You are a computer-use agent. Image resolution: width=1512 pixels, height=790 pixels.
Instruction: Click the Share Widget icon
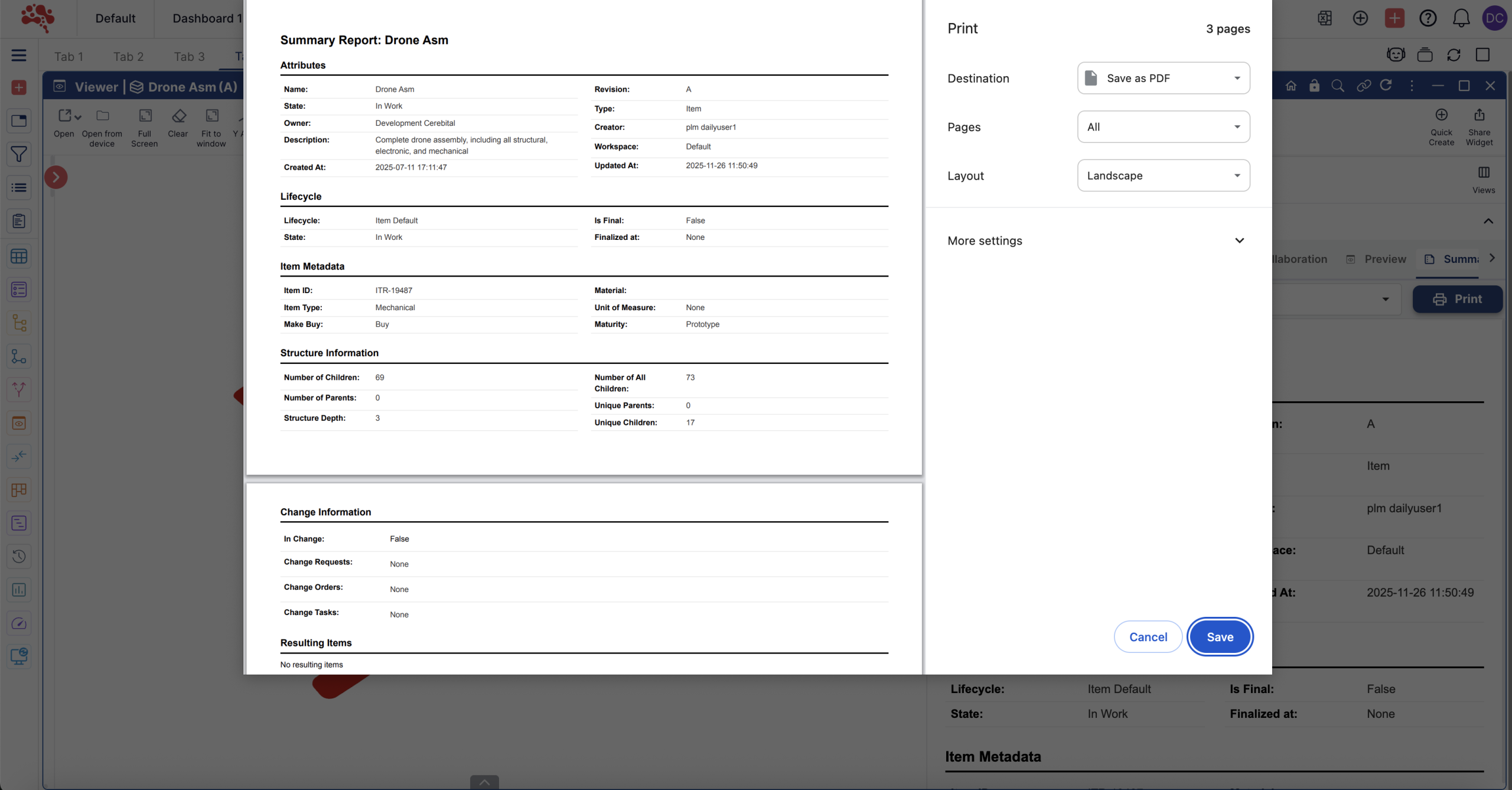(1479, 115)
